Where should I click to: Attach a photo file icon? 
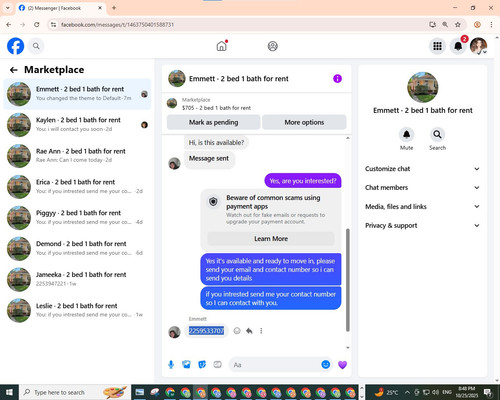coord(186,365)
